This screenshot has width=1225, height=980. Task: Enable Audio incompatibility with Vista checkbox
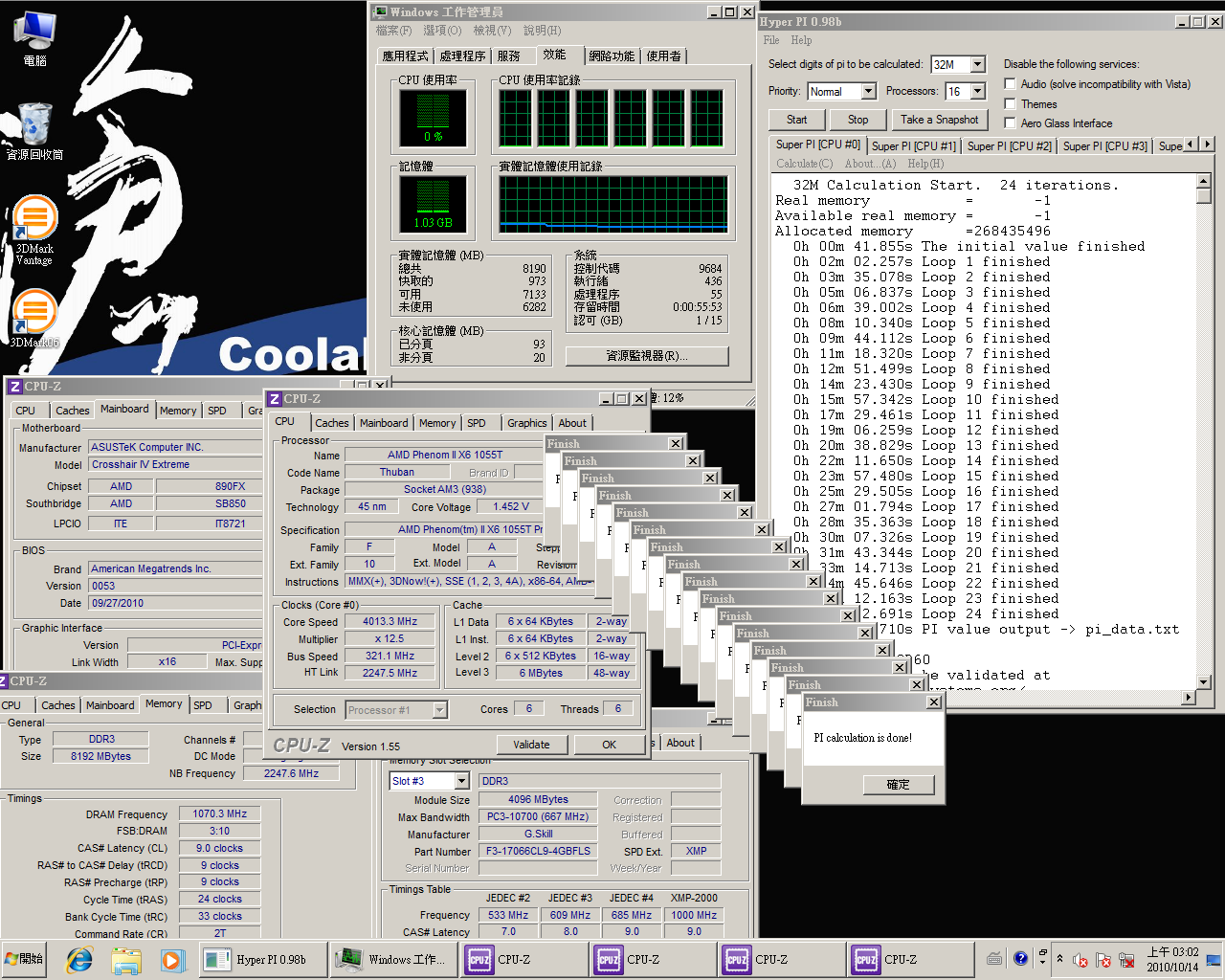click(1010, 83)
